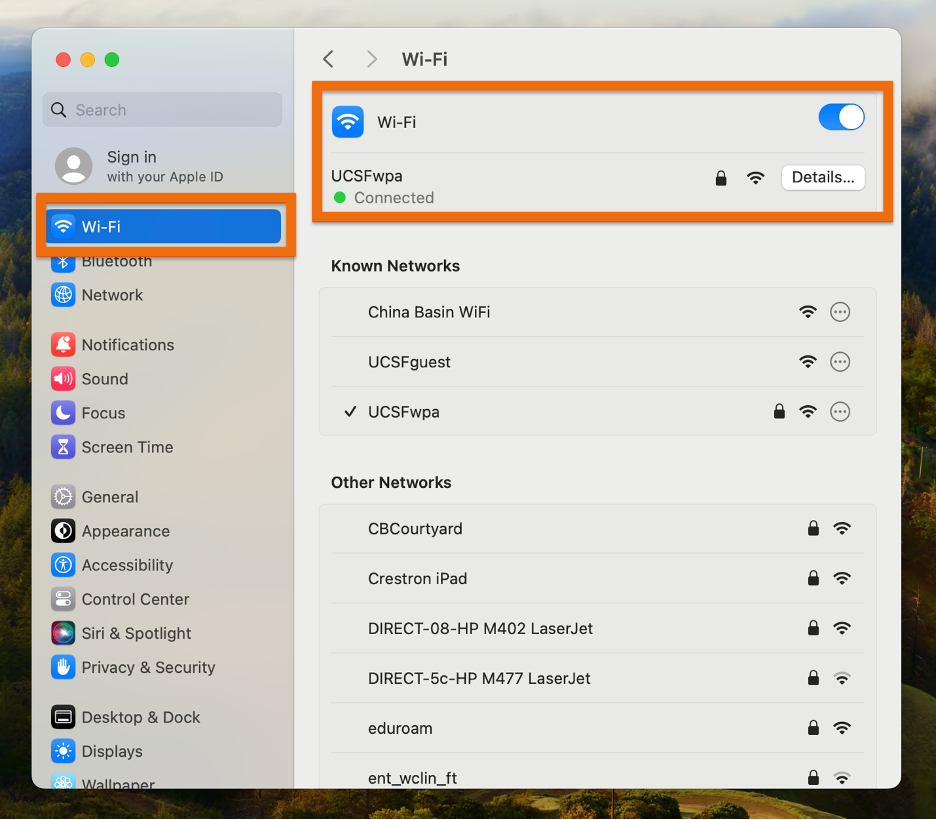Click the Desktop & Dock icon

pos(63,717)
